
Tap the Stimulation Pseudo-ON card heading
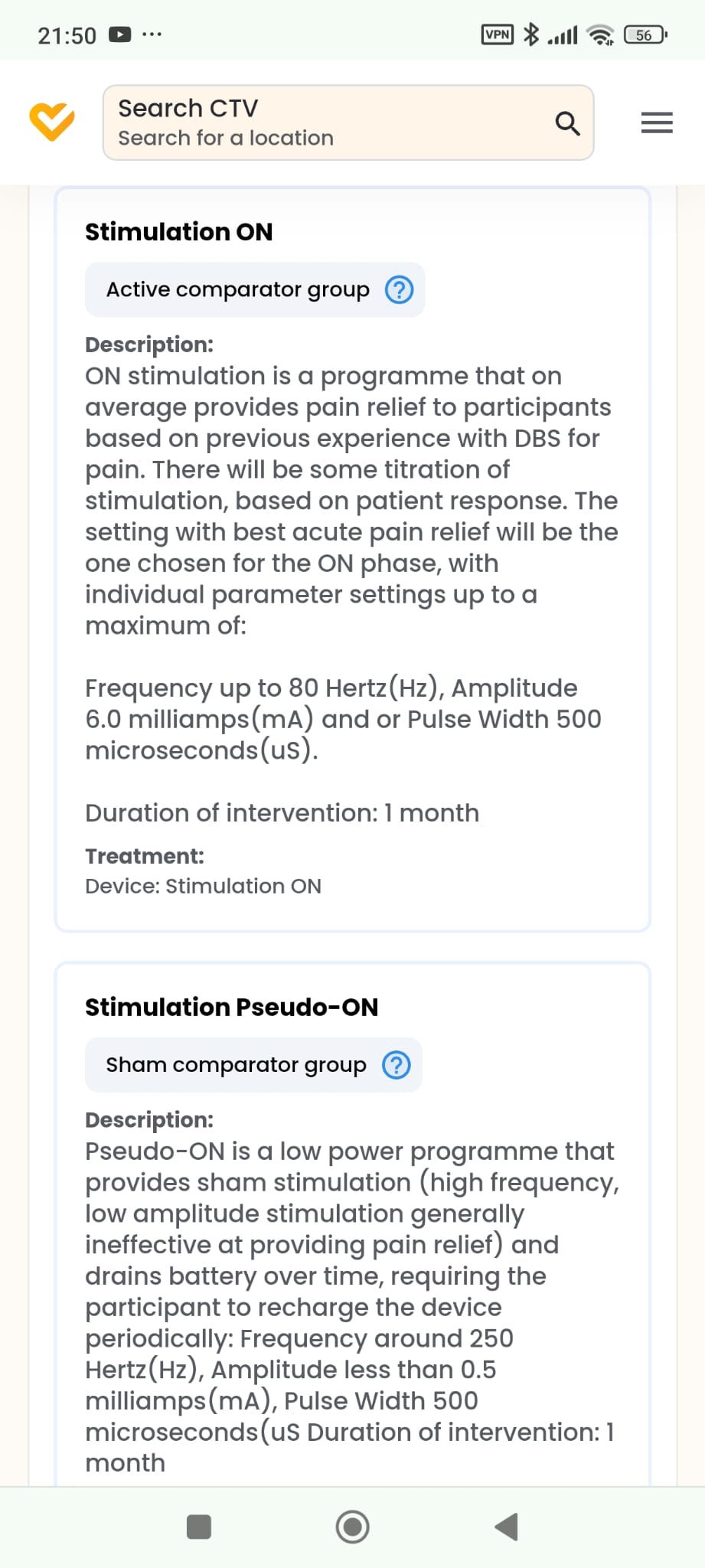tap(231, 1007)
